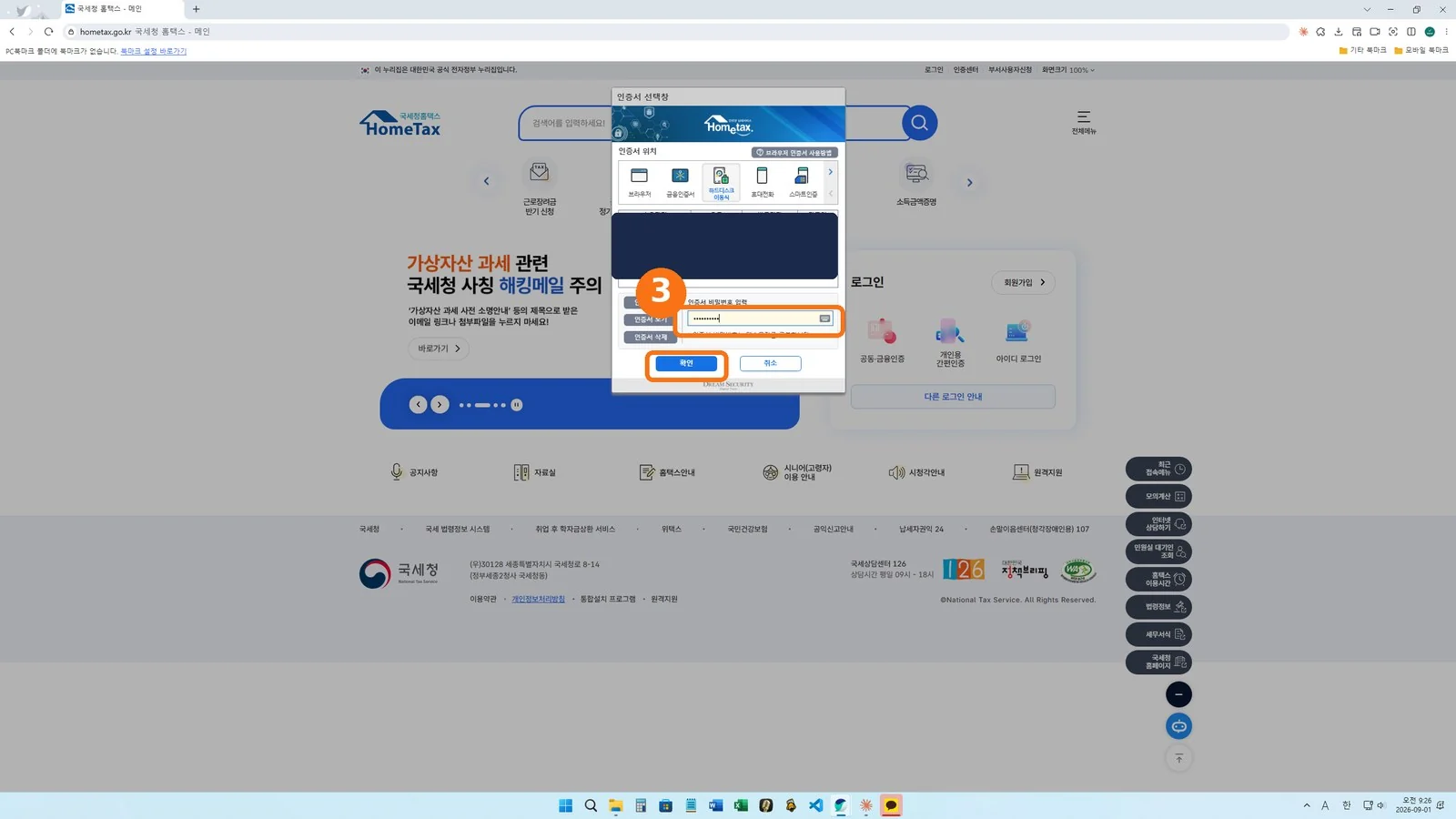
Task: Show next quick menu items chevron
Action: tap(969, 182)
